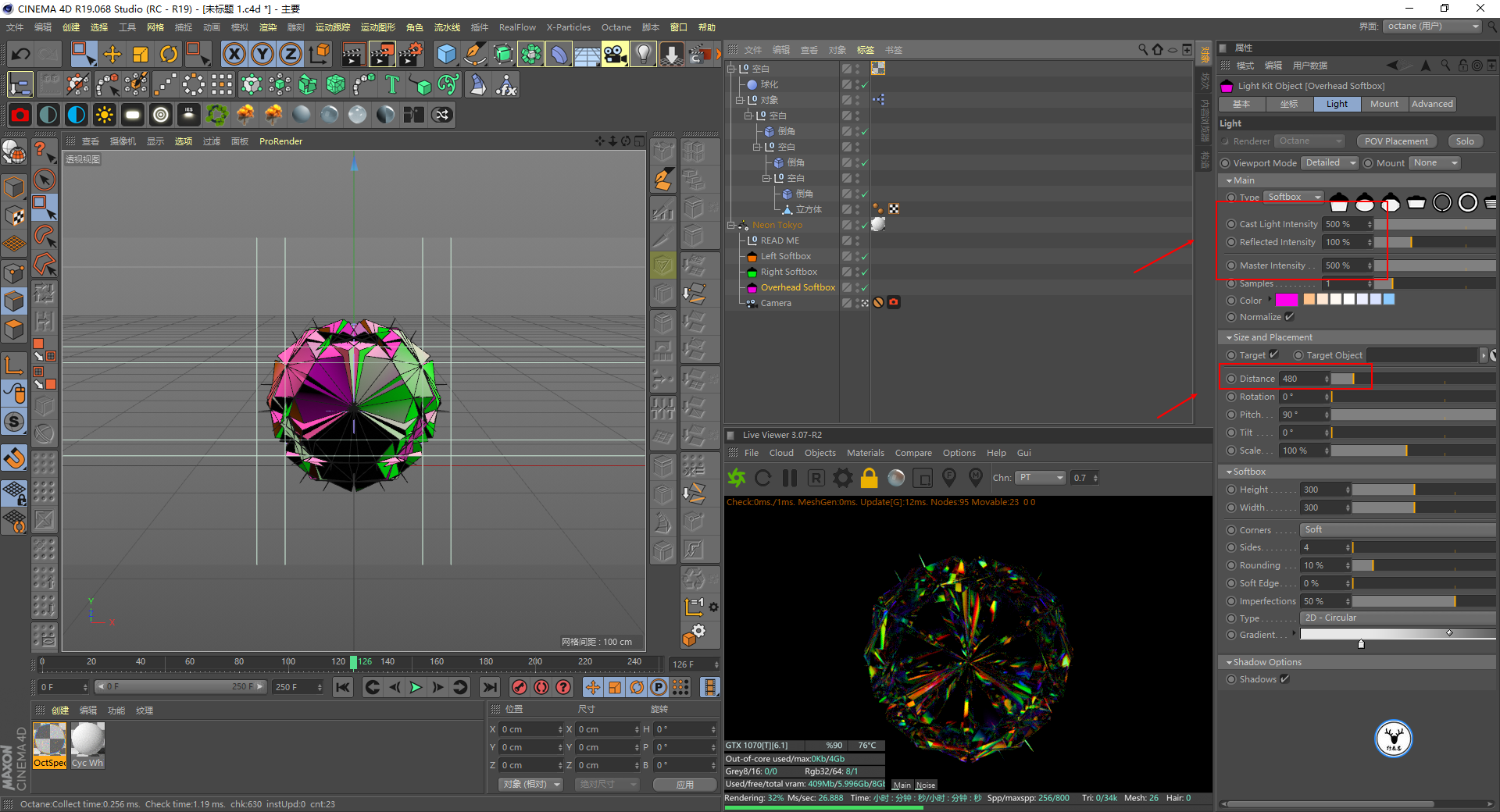1500x812 pixels.
Task: Click the Effector fx icon
Action: pyautogui.click(x=506, y=84)
